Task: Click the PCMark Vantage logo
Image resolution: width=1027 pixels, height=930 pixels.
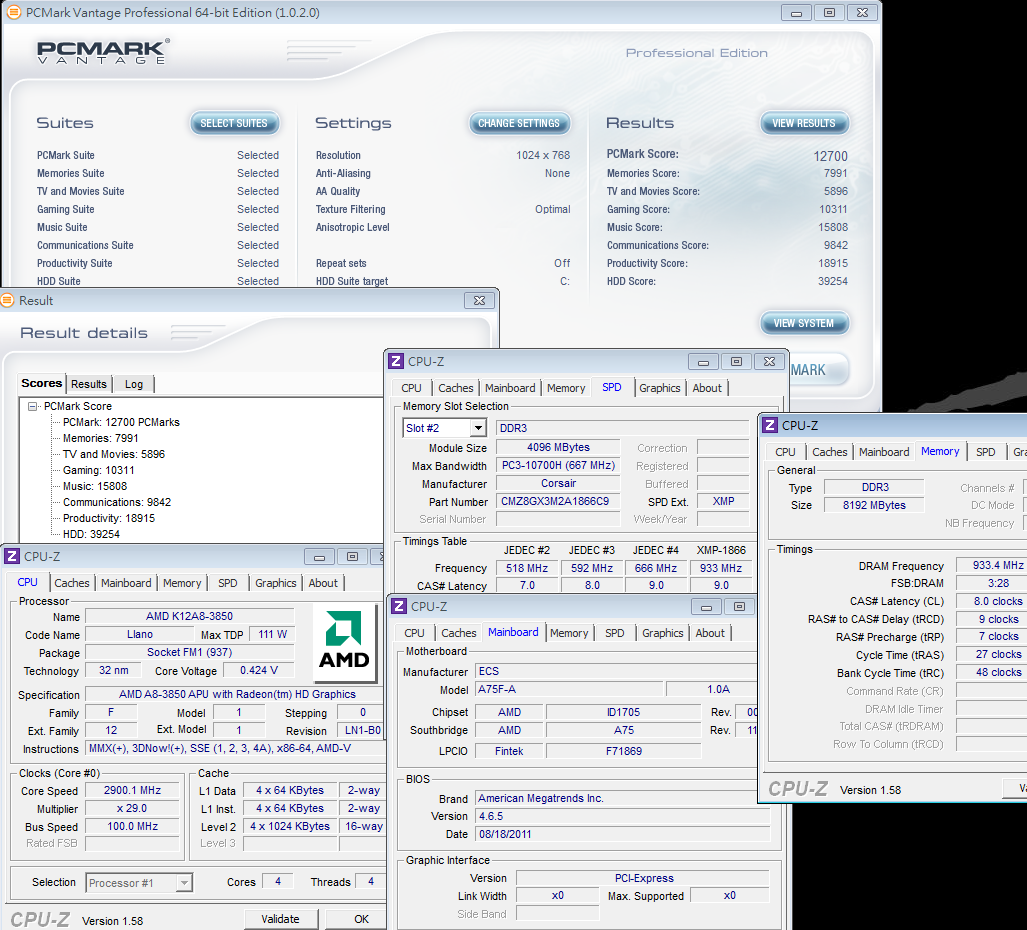Action: click(x=103, y=52)
